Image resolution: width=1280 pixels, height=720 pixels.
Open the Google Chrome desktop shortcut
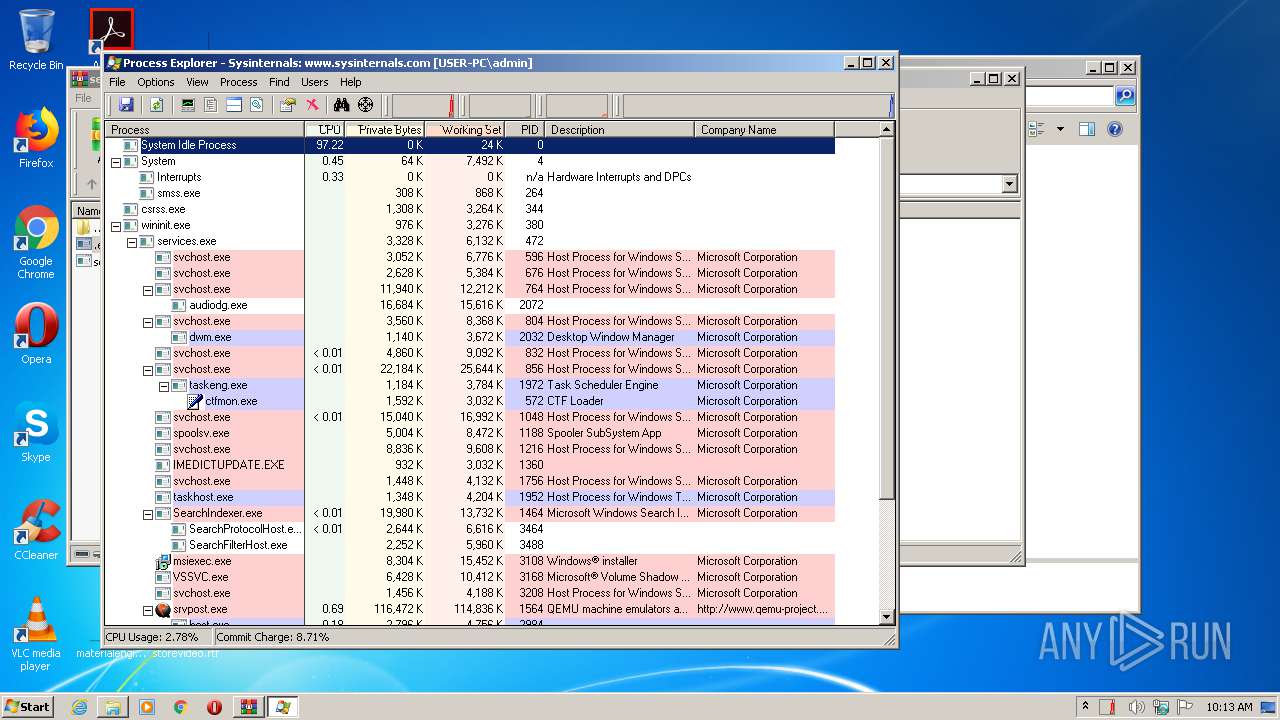click(x=36, y=243)
